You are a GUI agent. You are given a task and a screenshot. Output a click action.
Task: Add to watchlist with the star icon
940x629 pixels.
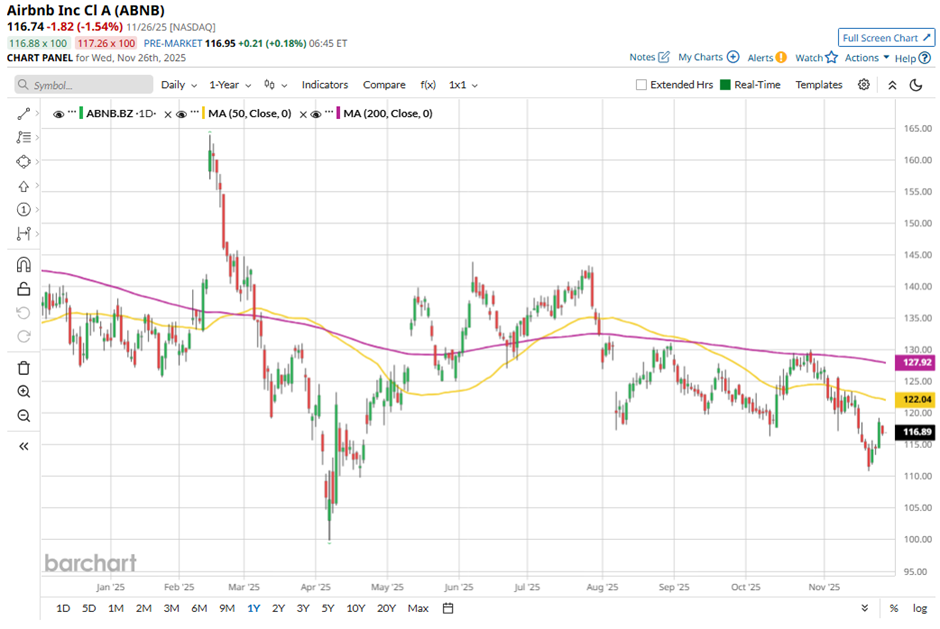(831, 58)
